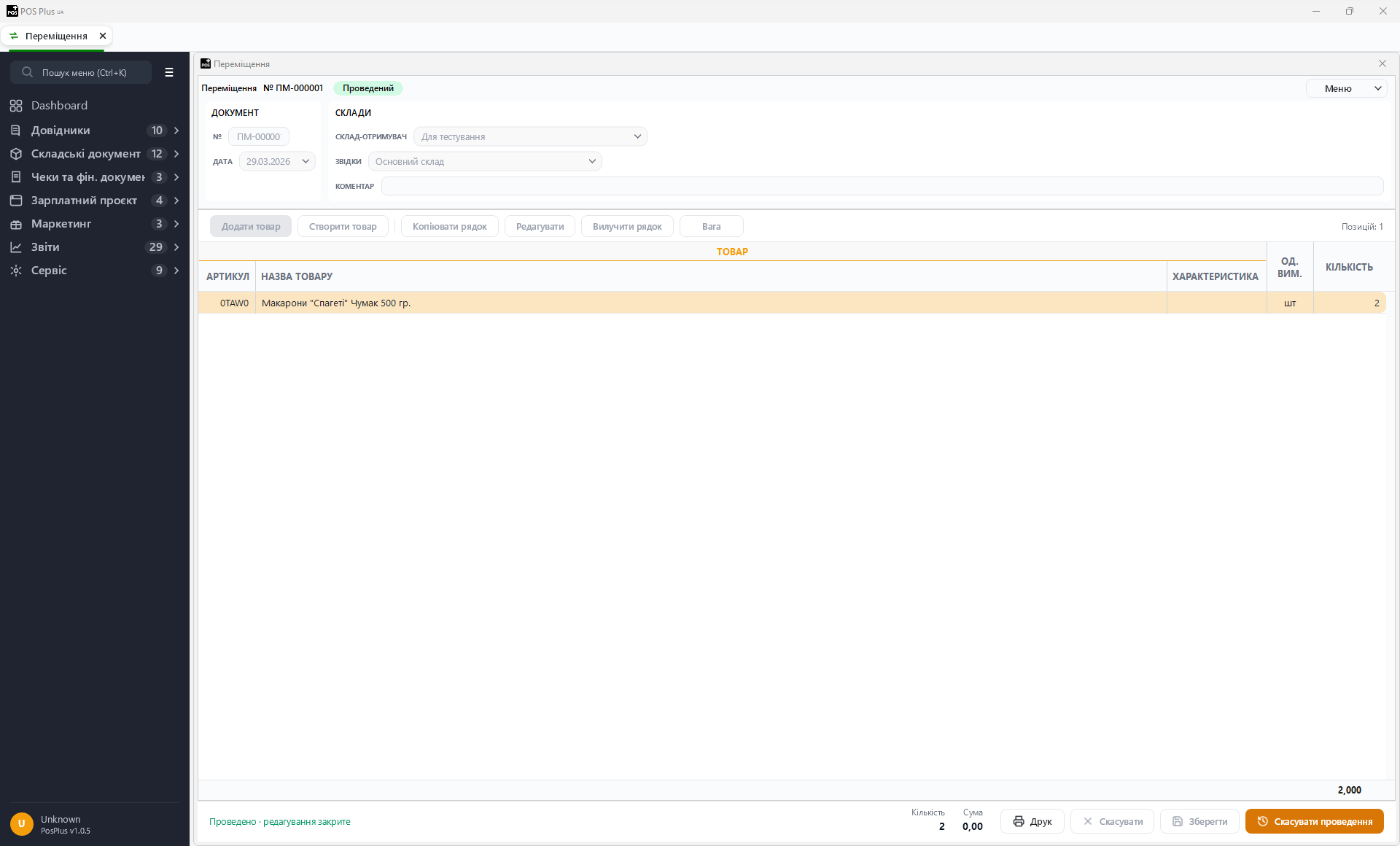Click the search magnifier icon in sidebar
Screen dimensions: 1400x846
coord(27,72)
